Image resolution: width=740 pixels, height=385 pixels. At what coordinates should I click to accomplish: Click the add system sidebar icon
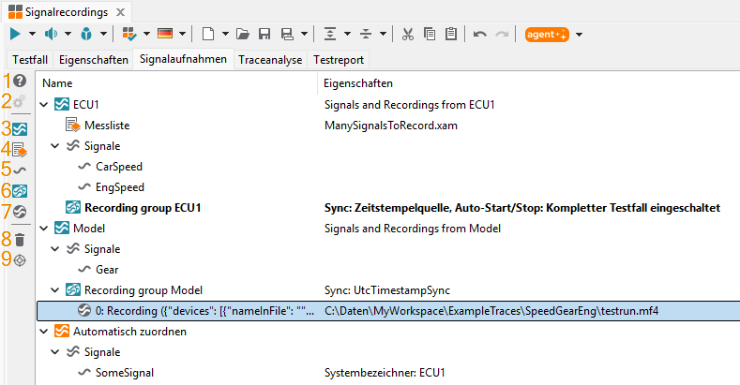tap(20, 129)
